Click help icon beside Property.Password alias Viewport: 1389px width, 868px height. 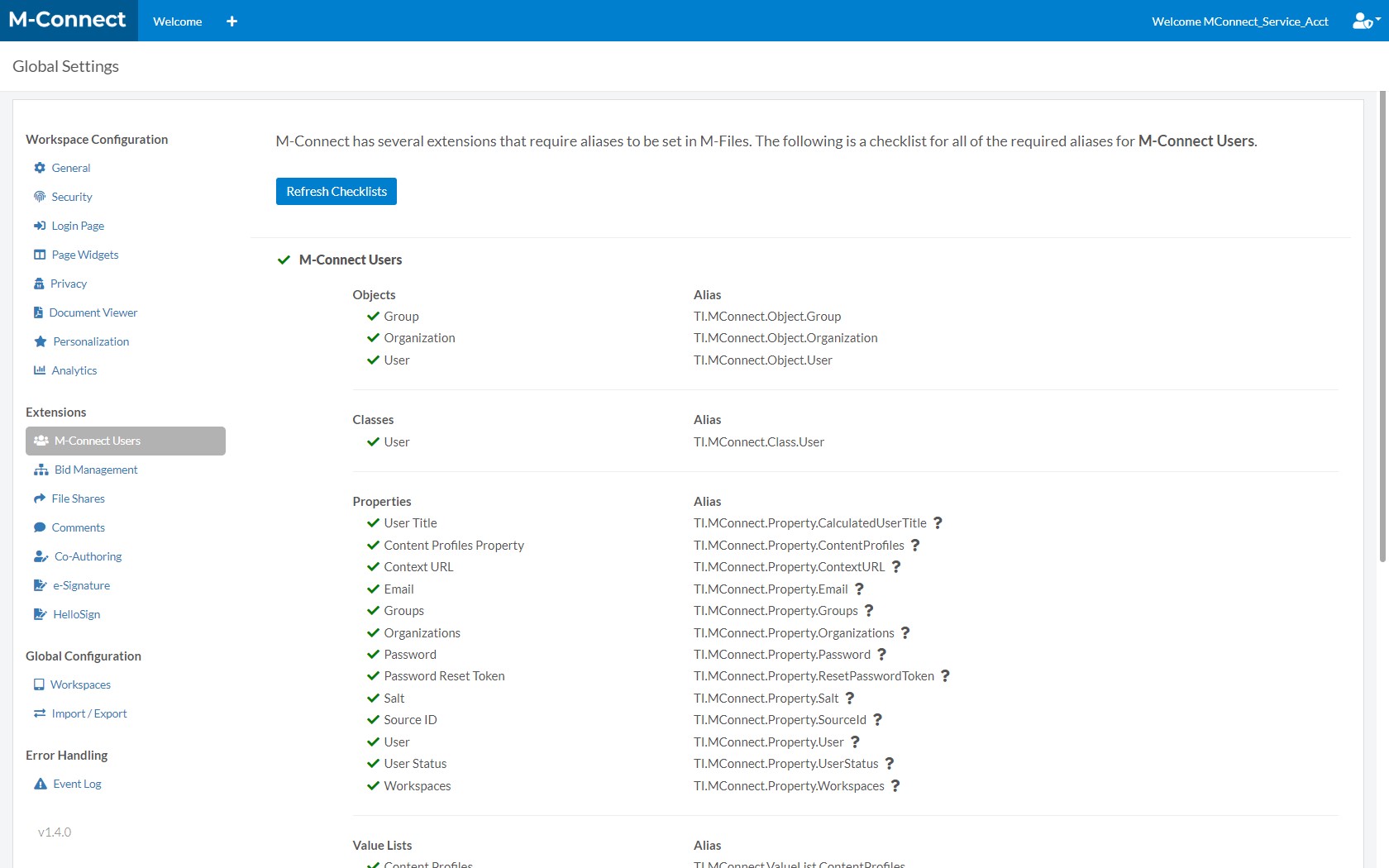(x=881, y=655)
